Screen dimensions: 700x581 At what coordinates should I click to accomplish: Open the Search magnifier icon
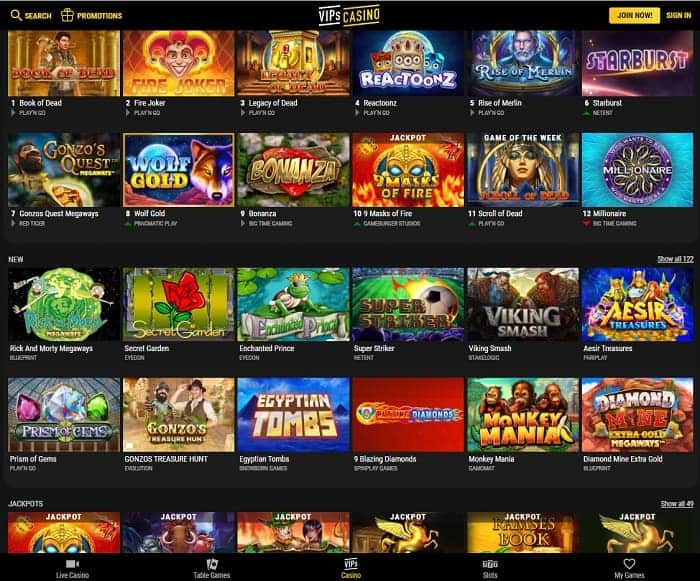[16, 15]
